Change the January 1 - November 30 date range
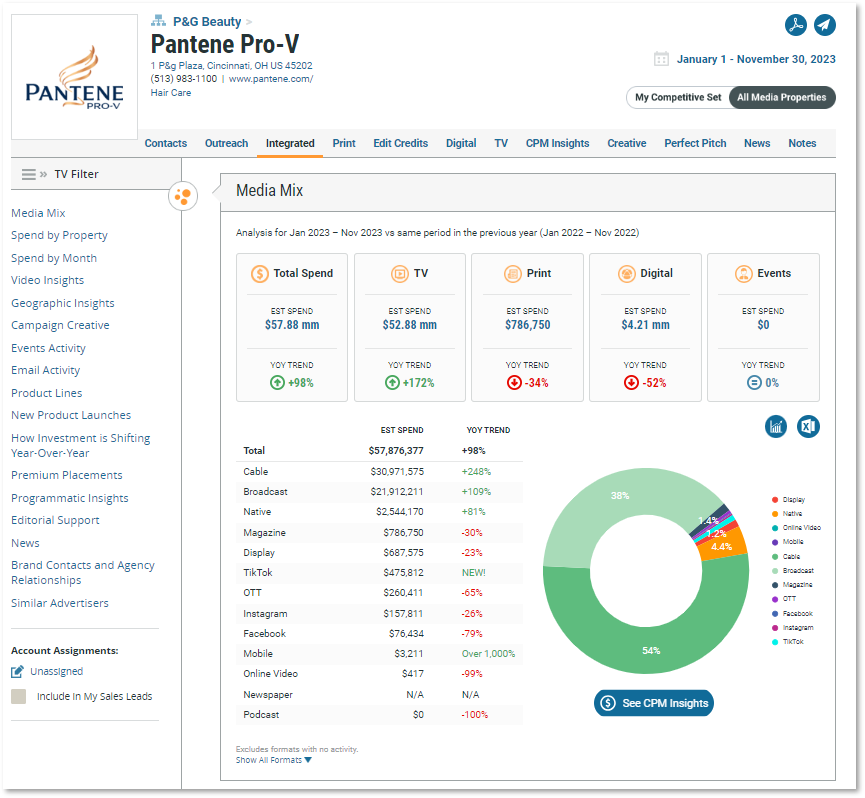Image resolution: width=865 pixels, height=798 pixels. click(756, 59)
